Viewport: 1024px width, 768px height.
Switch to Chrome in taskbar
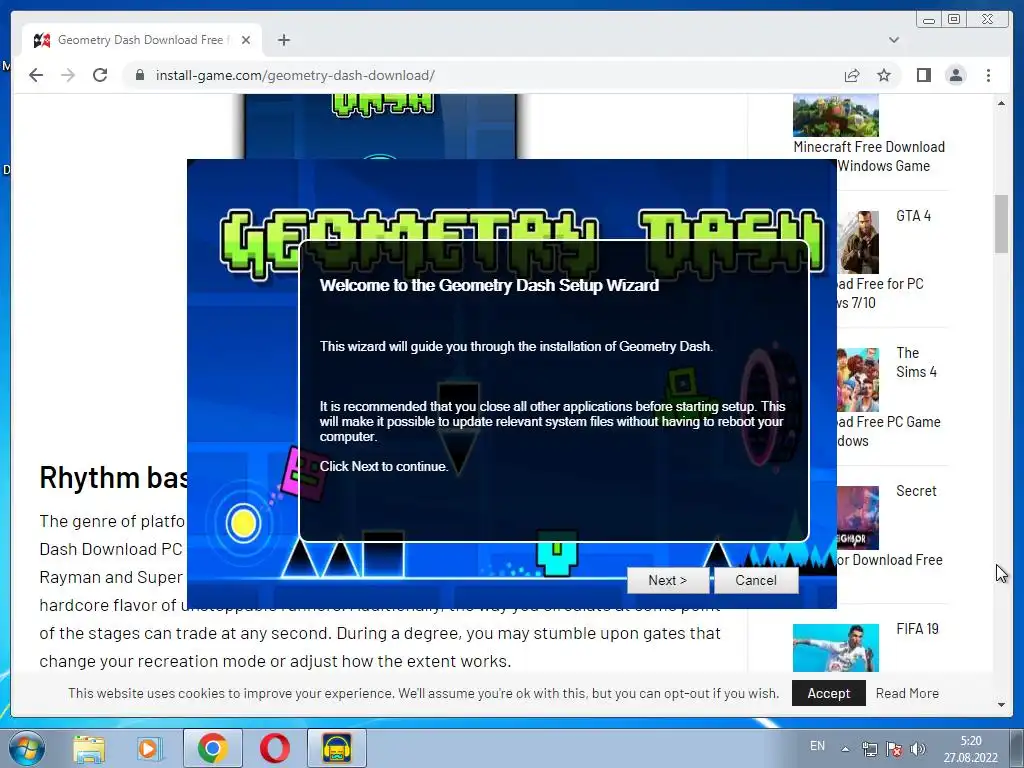tap(213, 748)
